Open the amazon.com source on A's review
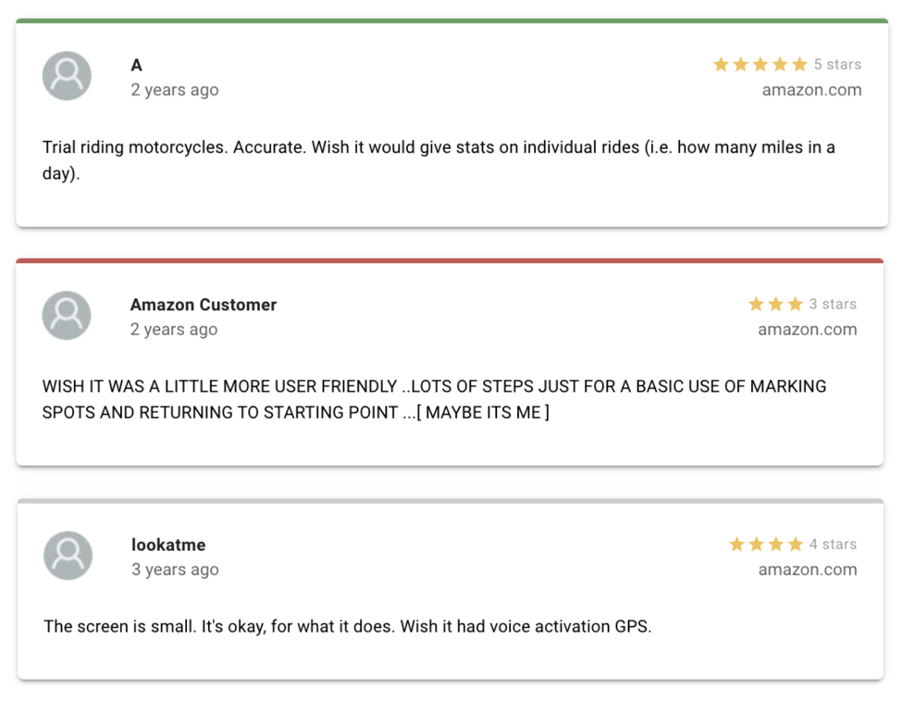 [811, 90]
